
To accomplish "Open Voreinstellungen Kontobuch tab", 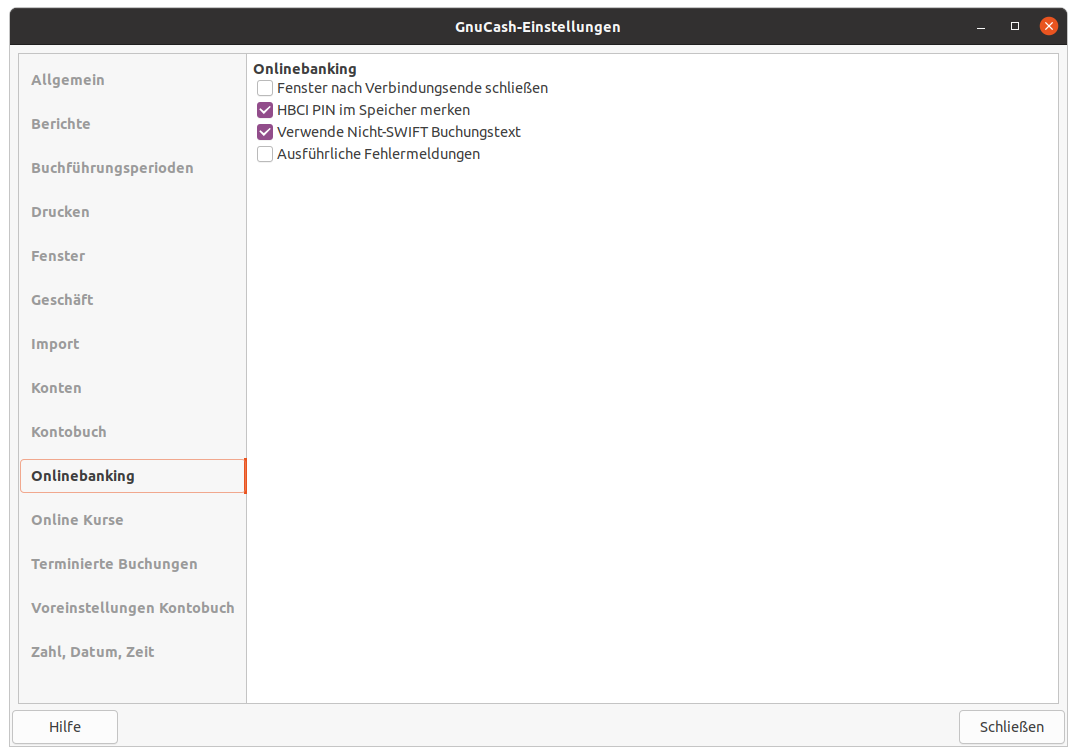I will pyautogui.click(x=132, y=608).
